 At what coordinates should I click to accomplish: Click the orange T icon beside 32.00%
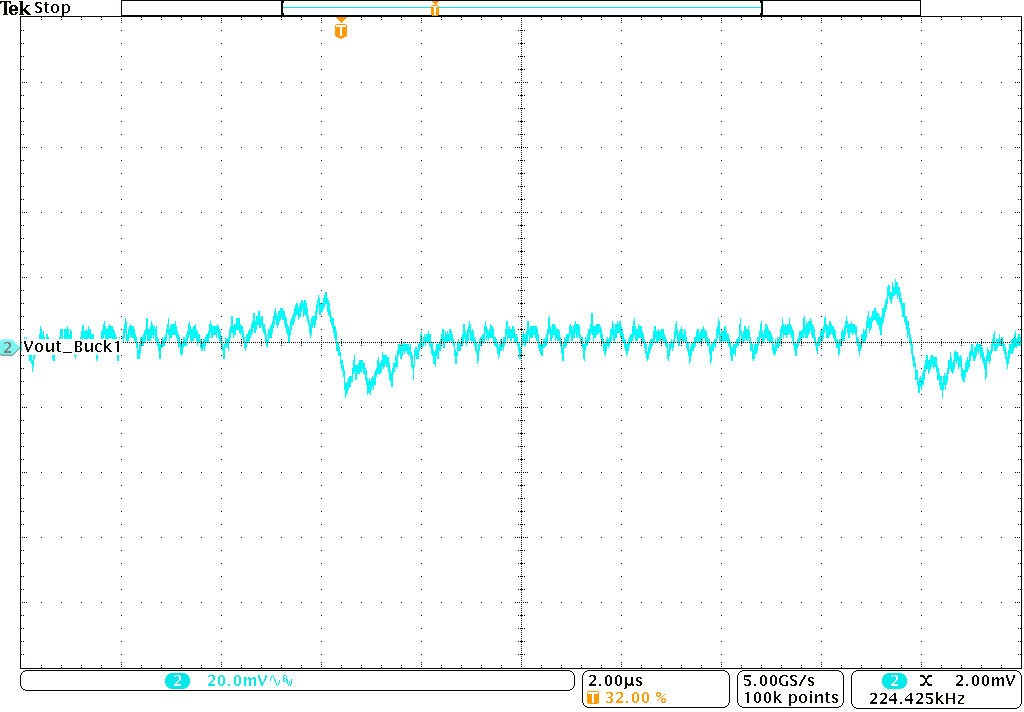[592, 697]
